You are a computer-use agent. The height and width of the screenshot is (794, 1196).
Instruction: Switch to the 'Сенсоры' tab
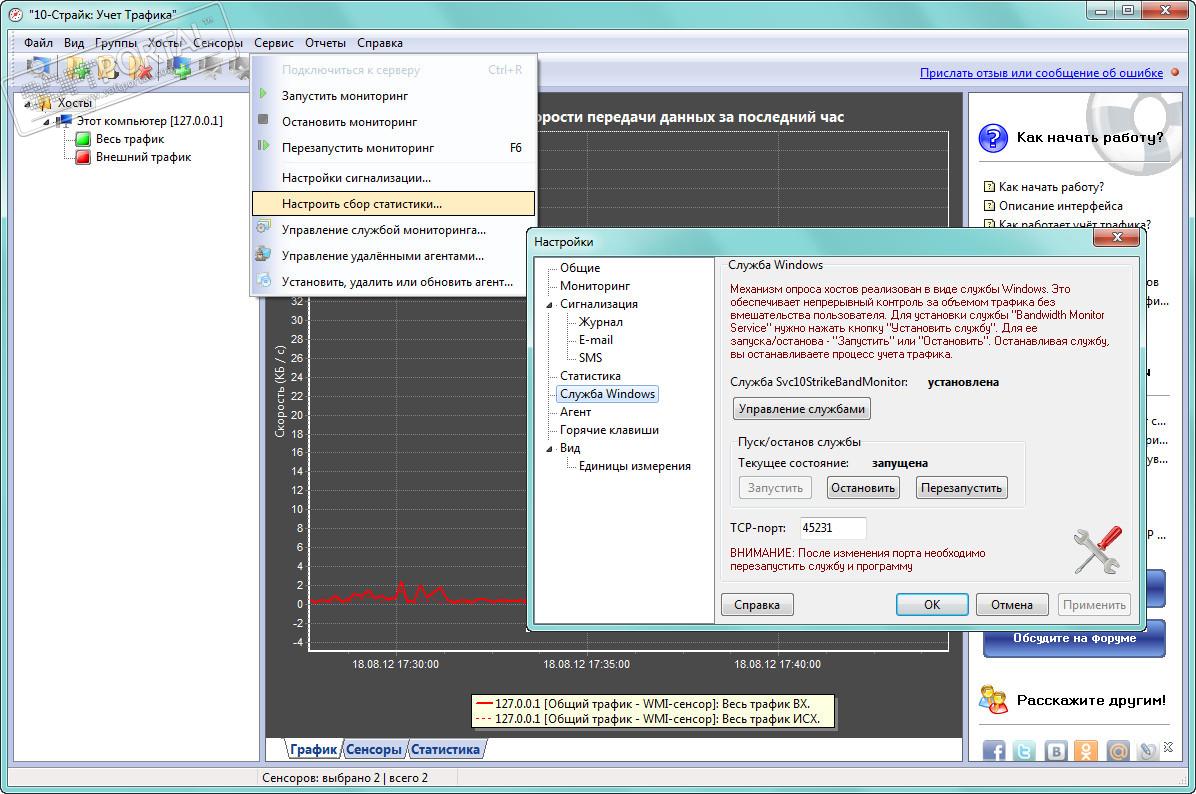(373, 749)
